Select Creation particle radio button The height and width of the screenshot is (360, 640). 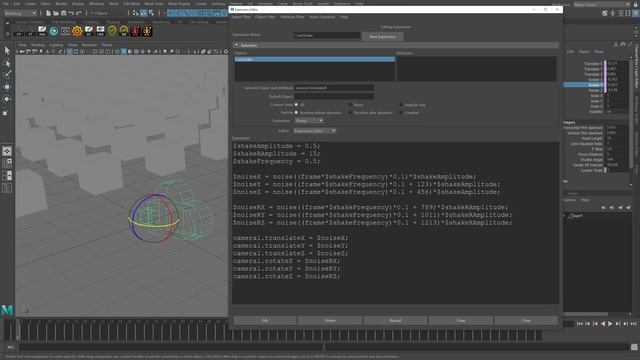pos(401,113)
